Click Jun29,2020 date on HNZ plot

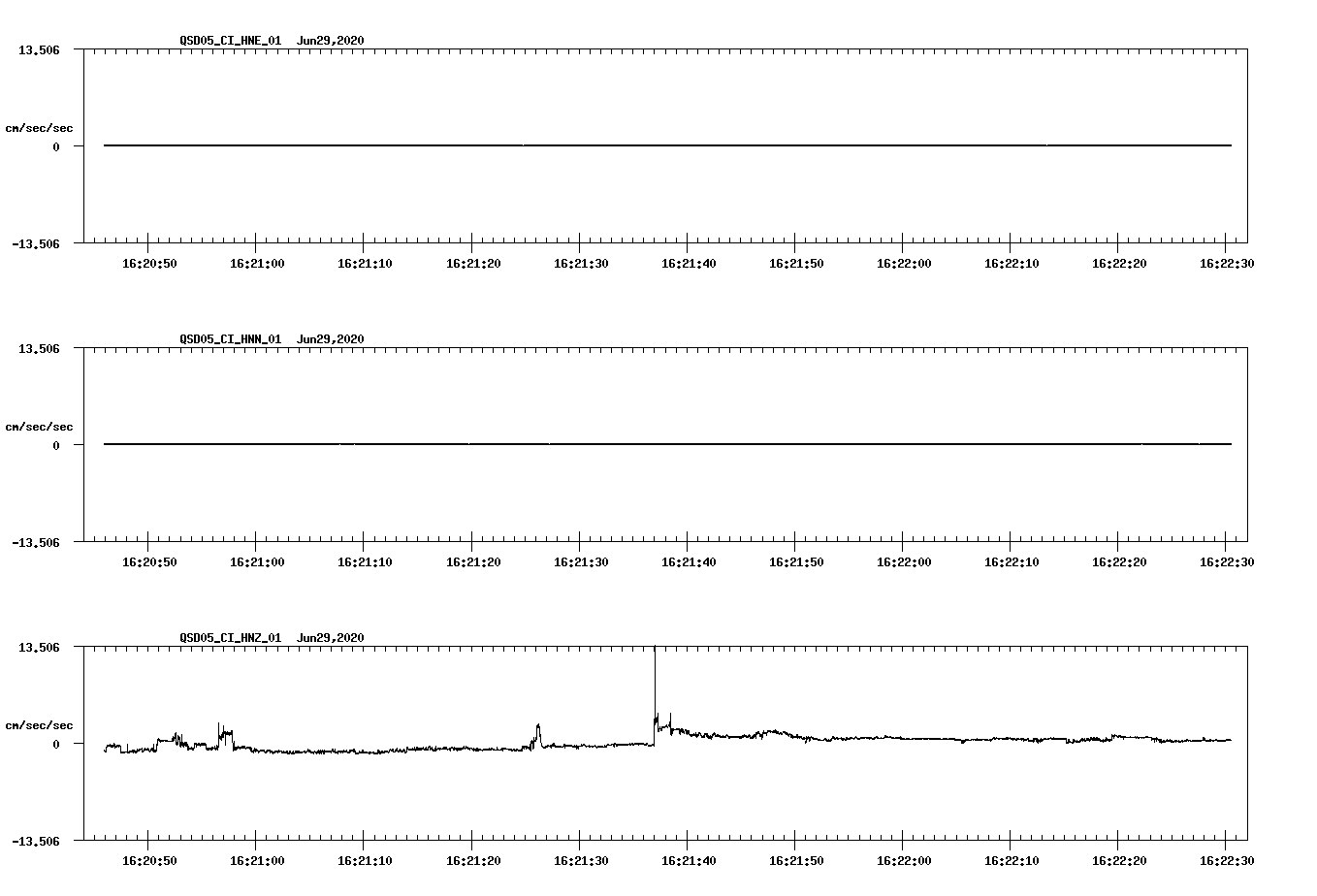331,638
